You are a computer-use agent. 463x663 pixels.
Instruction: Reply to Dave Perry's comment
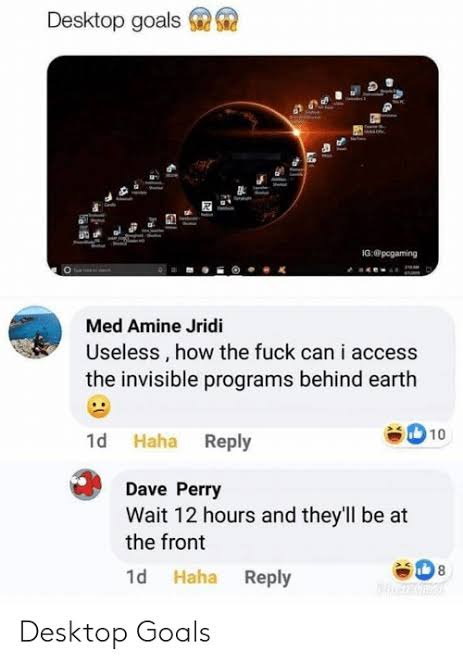[x=268, y=578]
